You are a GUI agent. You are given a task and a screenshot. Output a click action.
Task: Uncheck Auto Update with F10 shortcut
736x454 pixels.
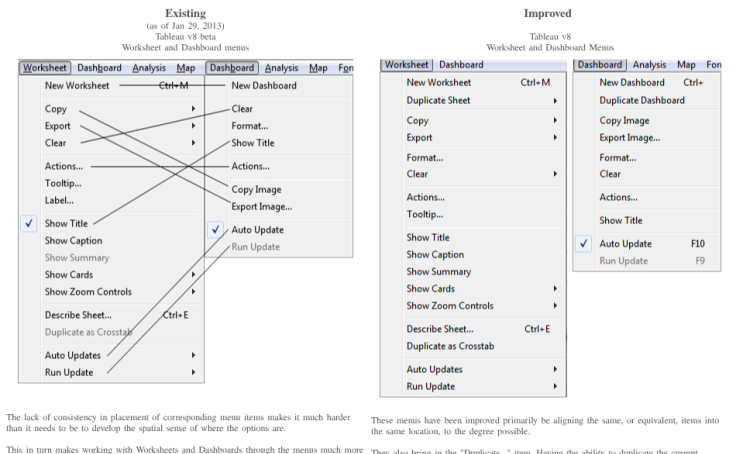pos(624,243)
